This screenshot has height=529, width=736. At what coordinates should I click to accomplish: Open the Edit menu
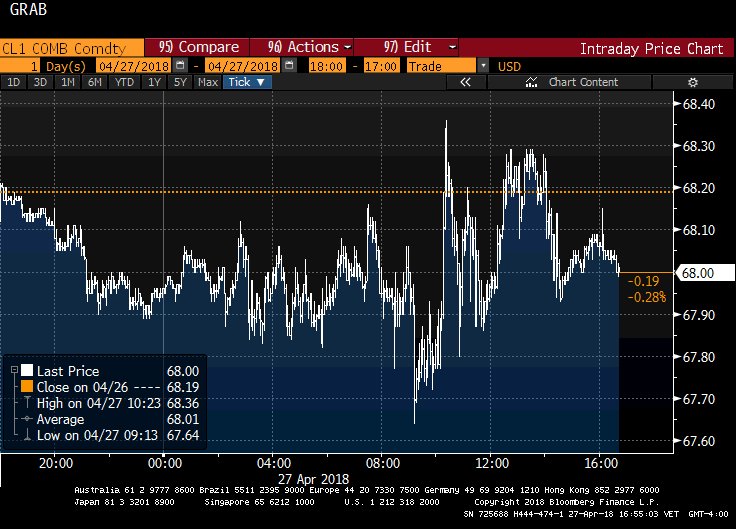420,47
